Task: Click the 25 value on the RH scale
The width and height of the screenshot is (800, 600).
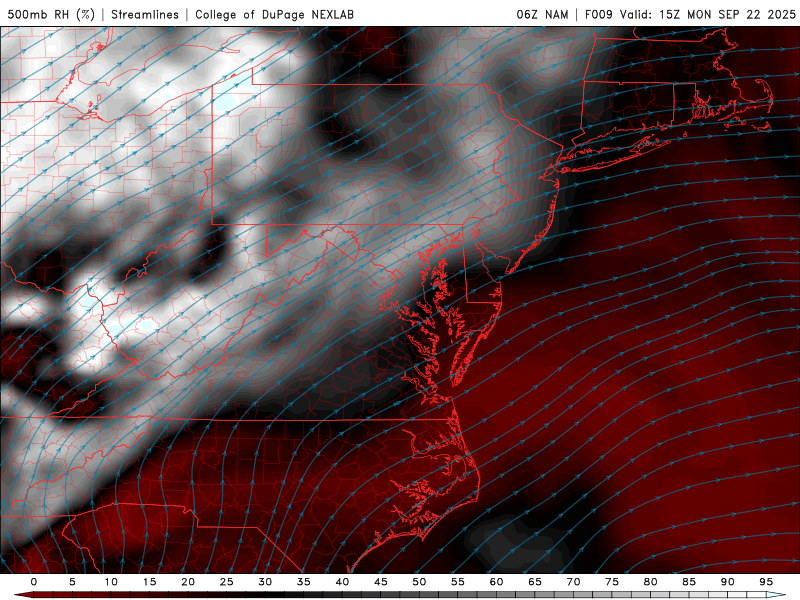Action: pos(227,582)
